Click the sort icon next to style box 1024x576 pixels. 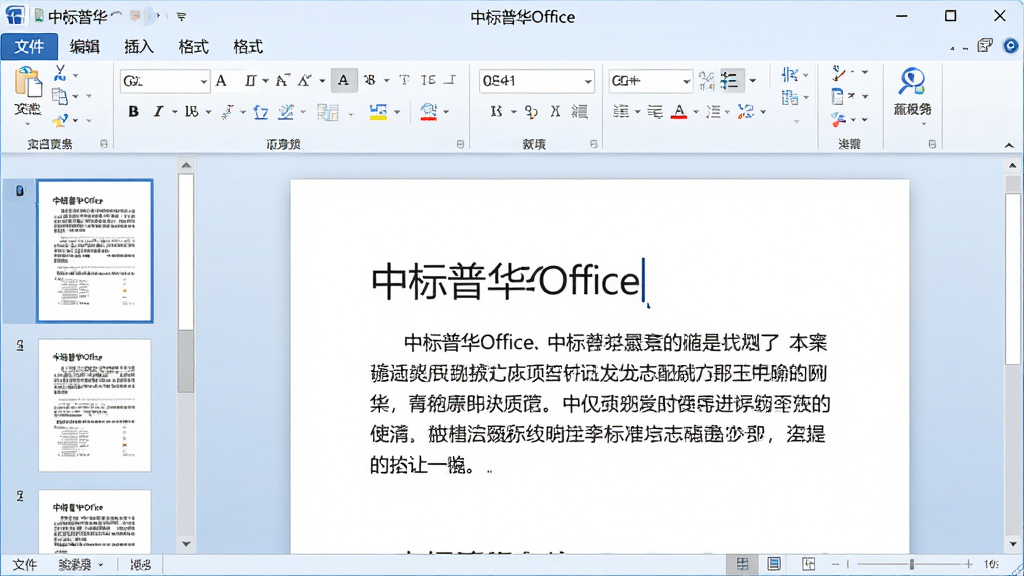(706, 80)
